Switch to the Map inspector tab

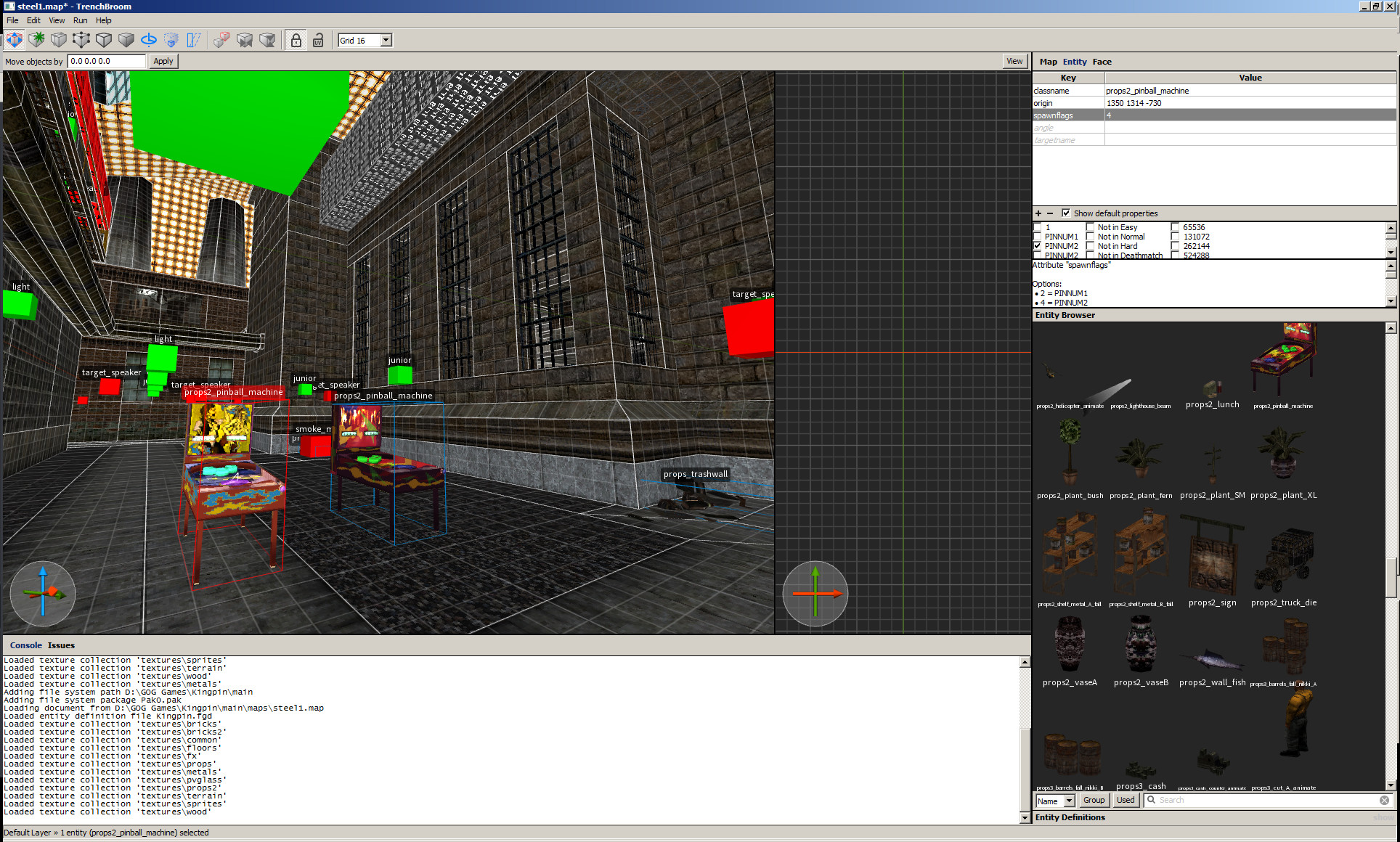1048,62
